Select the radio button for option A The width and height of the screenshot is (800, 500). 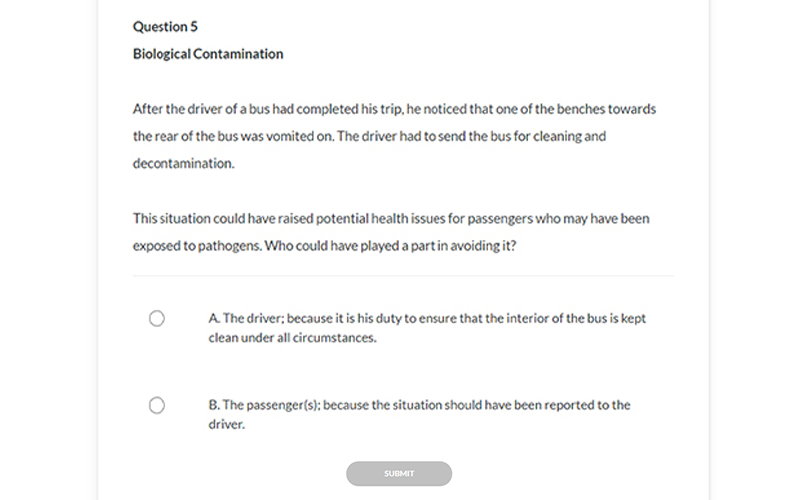(157, 318)
